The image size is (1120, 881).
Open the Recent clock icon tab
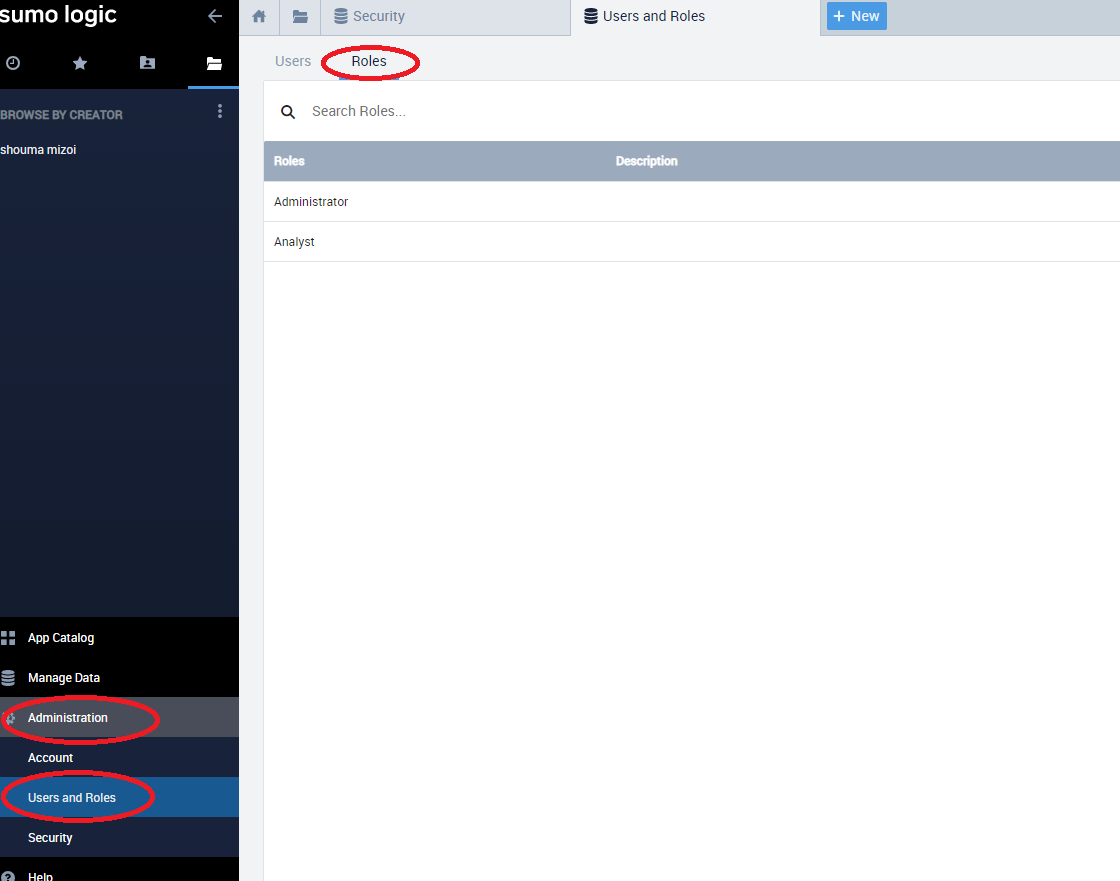click(13, 63)
